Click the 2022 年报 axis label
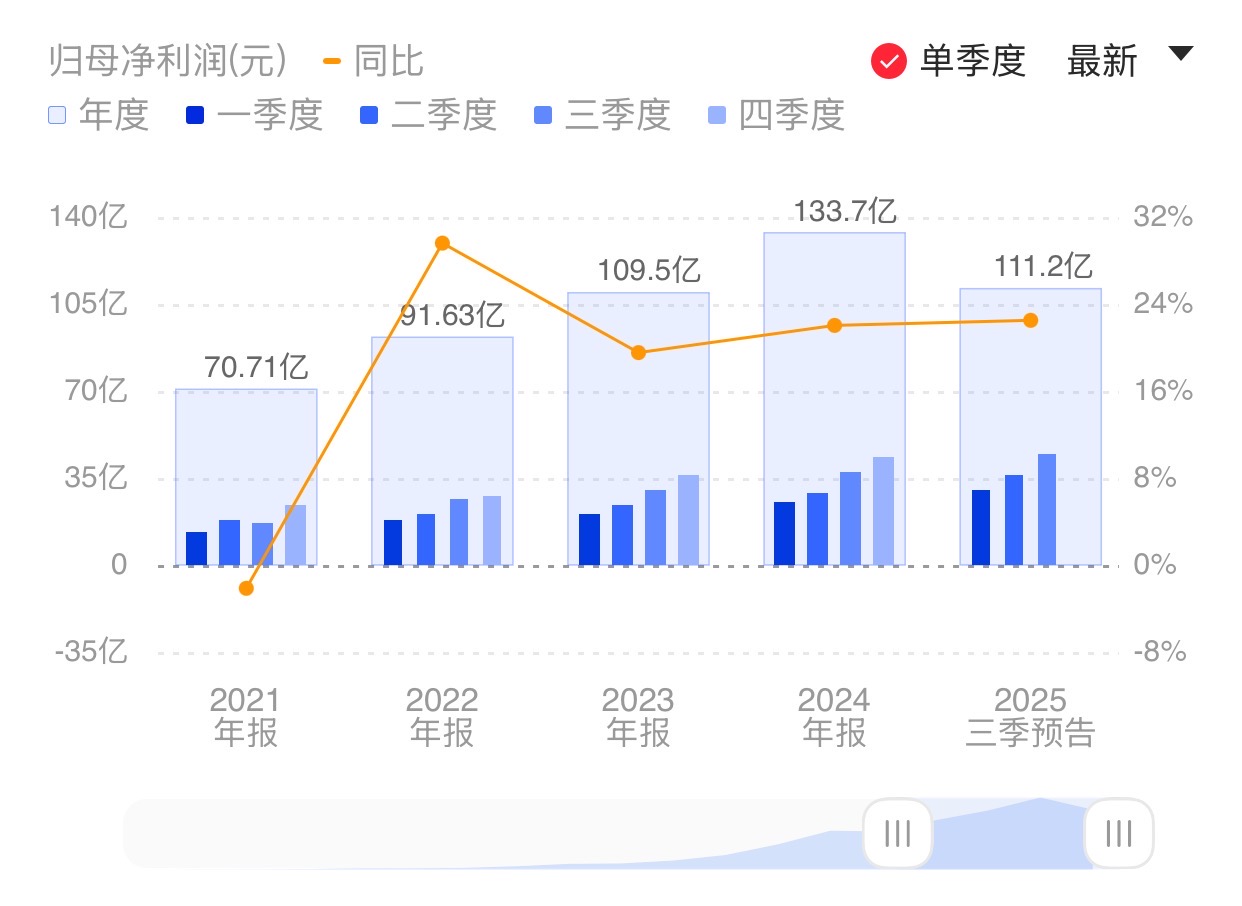The height and width of the screenshot is (906, 1242). [x=442, y=717]
